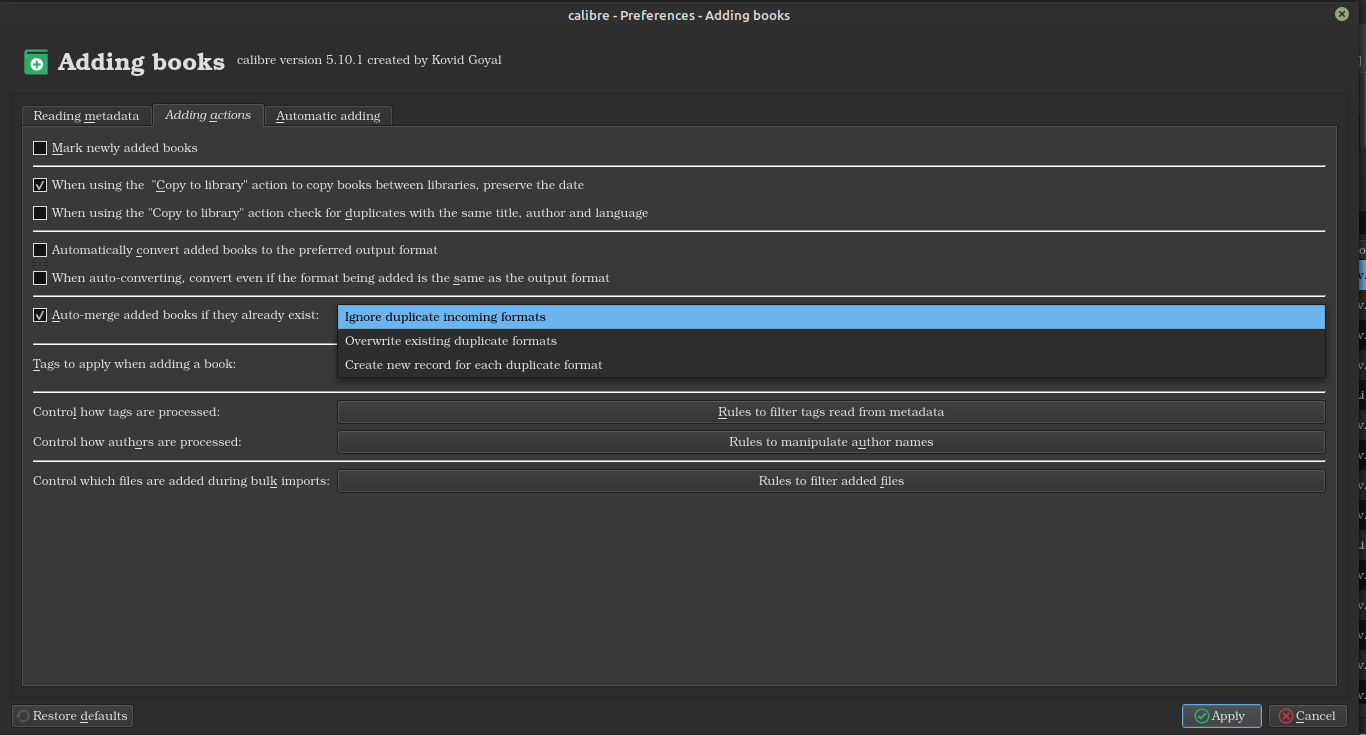
Task: Enable duplicate check for Copy to library
Action: point(40,213)
